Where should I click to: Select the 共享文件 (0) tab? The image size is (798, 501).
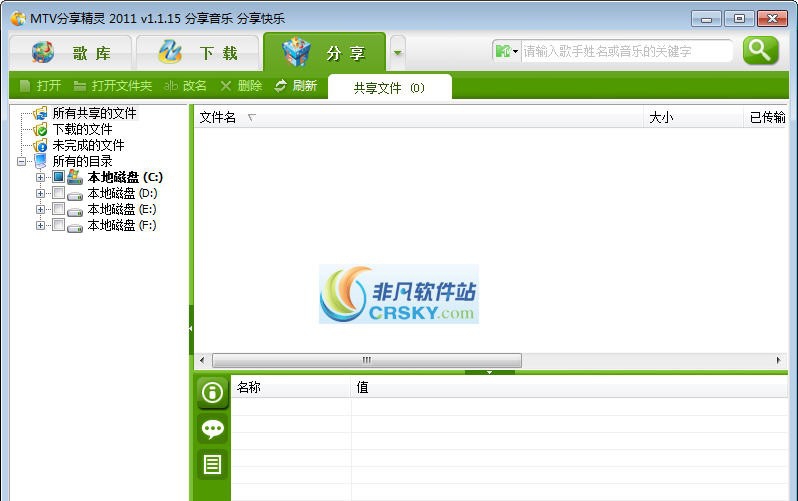pyautogui.click(x=390, y=88)
